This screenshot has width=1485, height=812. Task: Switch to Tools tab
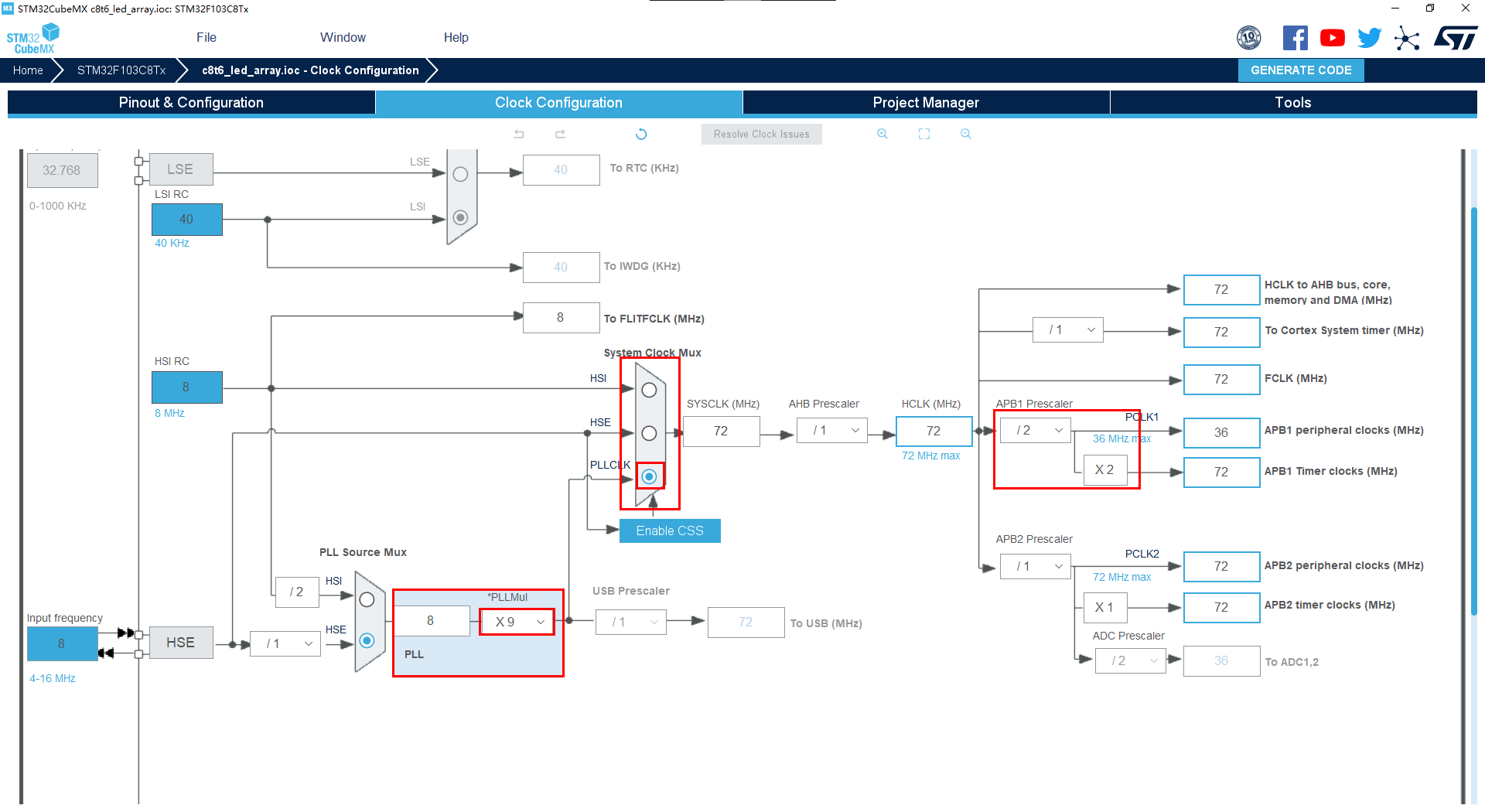click(1293, 103)
